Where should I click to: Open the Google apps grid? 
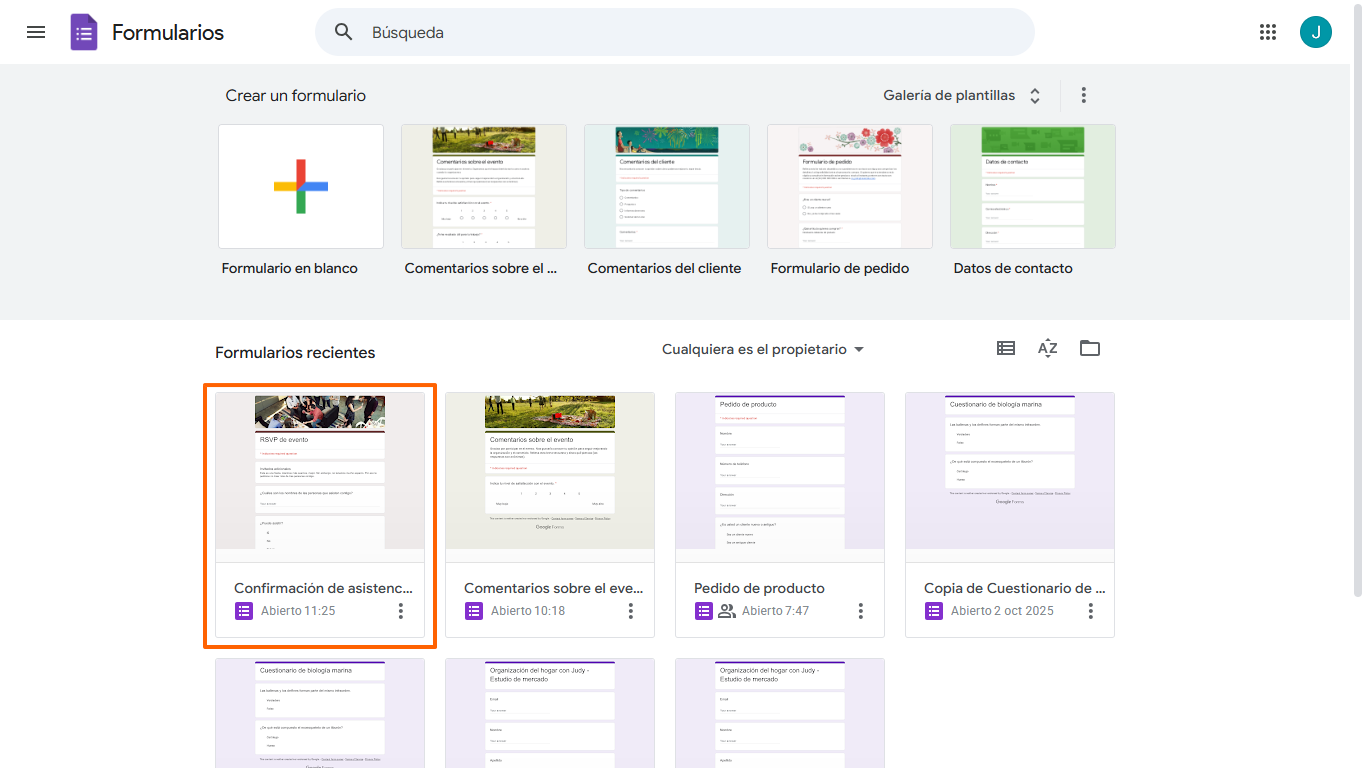(1268, 32)
